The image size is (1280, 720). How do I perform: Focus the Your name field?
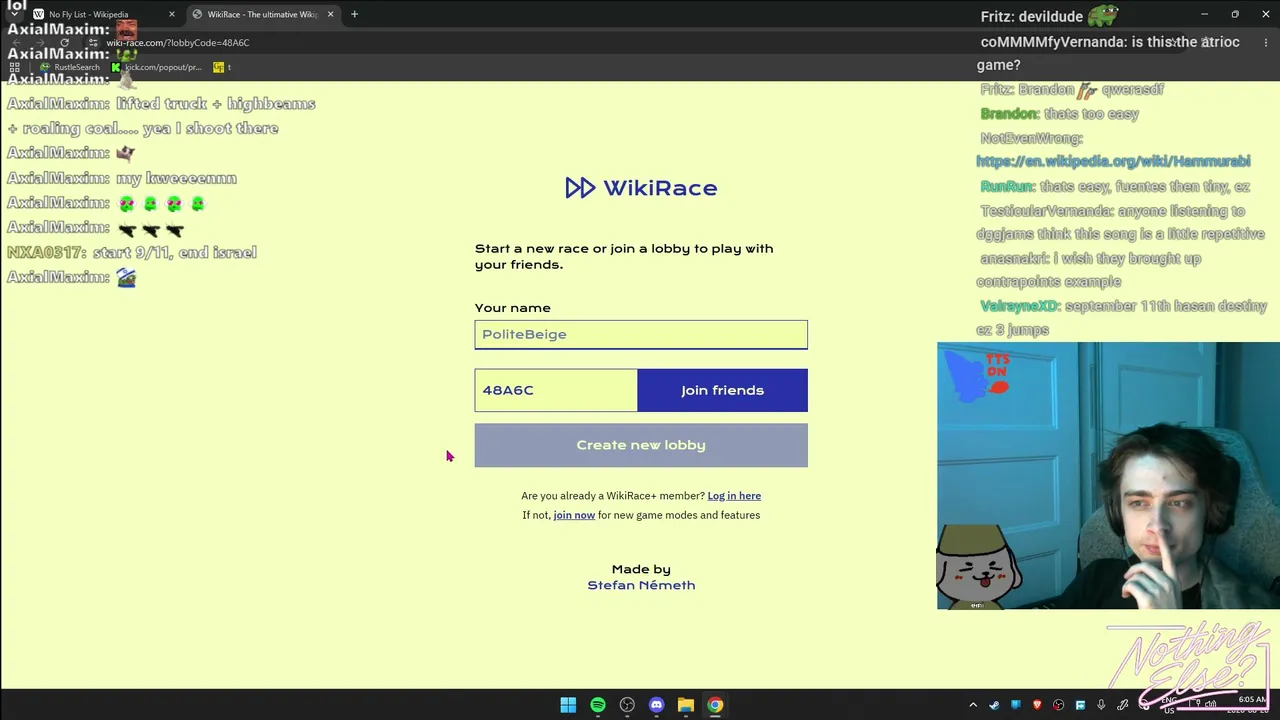click(641, 334)
